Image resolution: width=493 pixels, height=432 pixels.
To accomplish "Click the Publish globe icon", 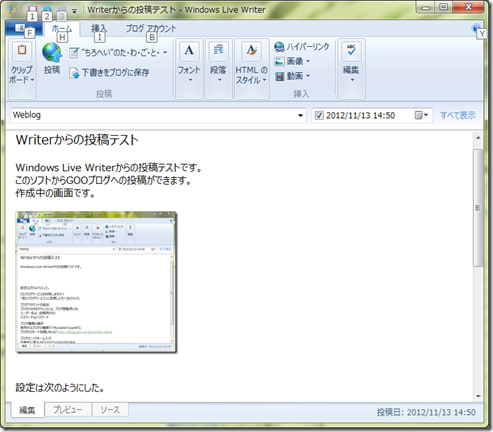I will (52, 52).
